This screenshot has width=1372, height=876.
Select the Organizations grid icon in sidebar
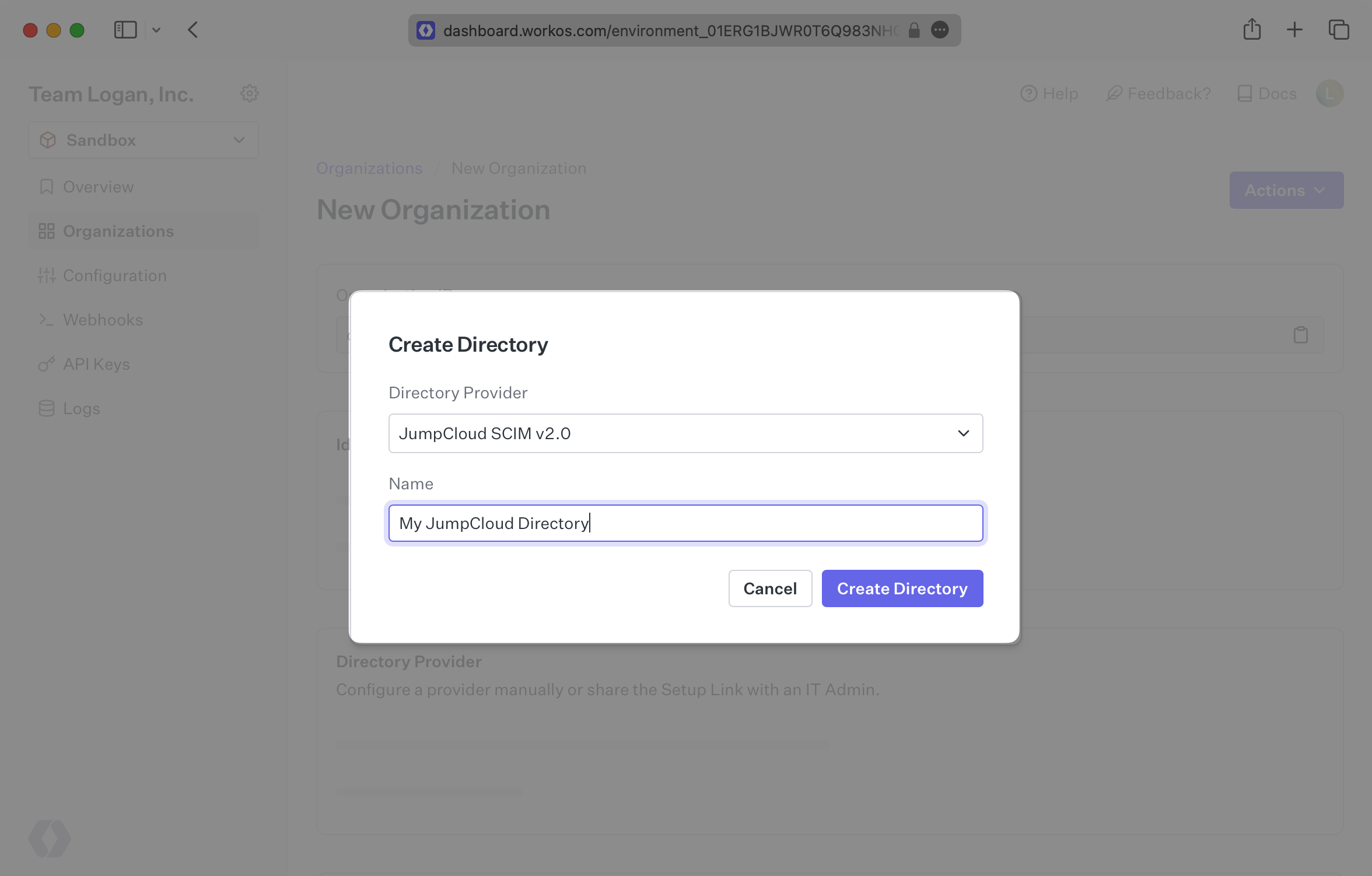pyautogui.click(x=47, y=230)
